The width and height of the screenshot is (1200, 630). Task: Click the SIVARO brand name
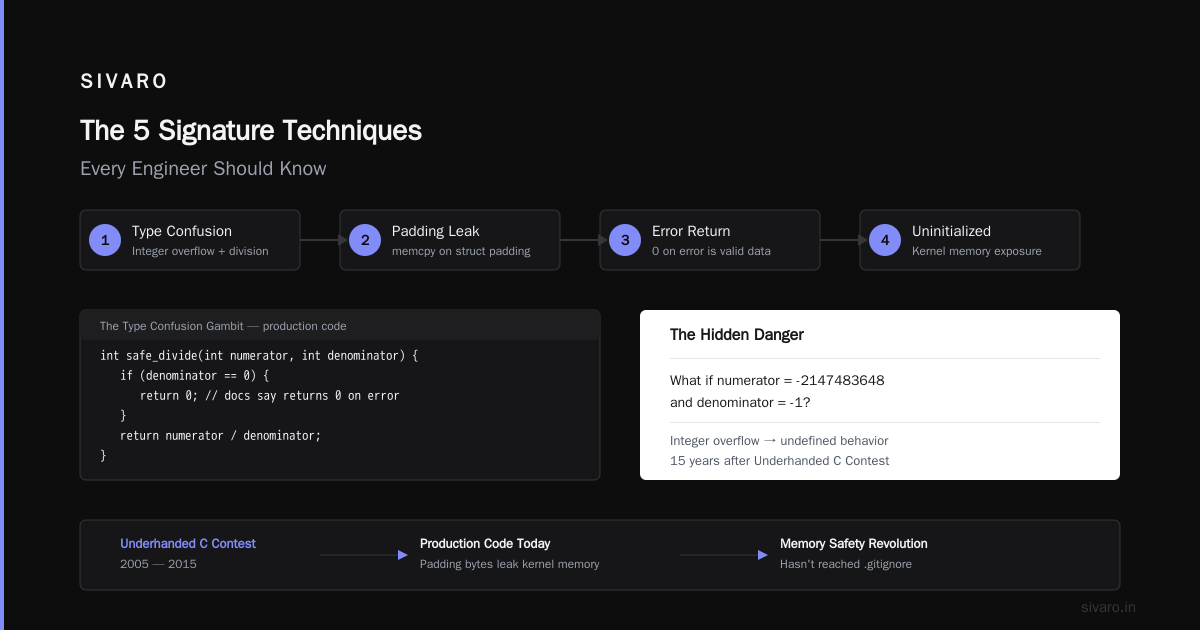tap(124, 82)
